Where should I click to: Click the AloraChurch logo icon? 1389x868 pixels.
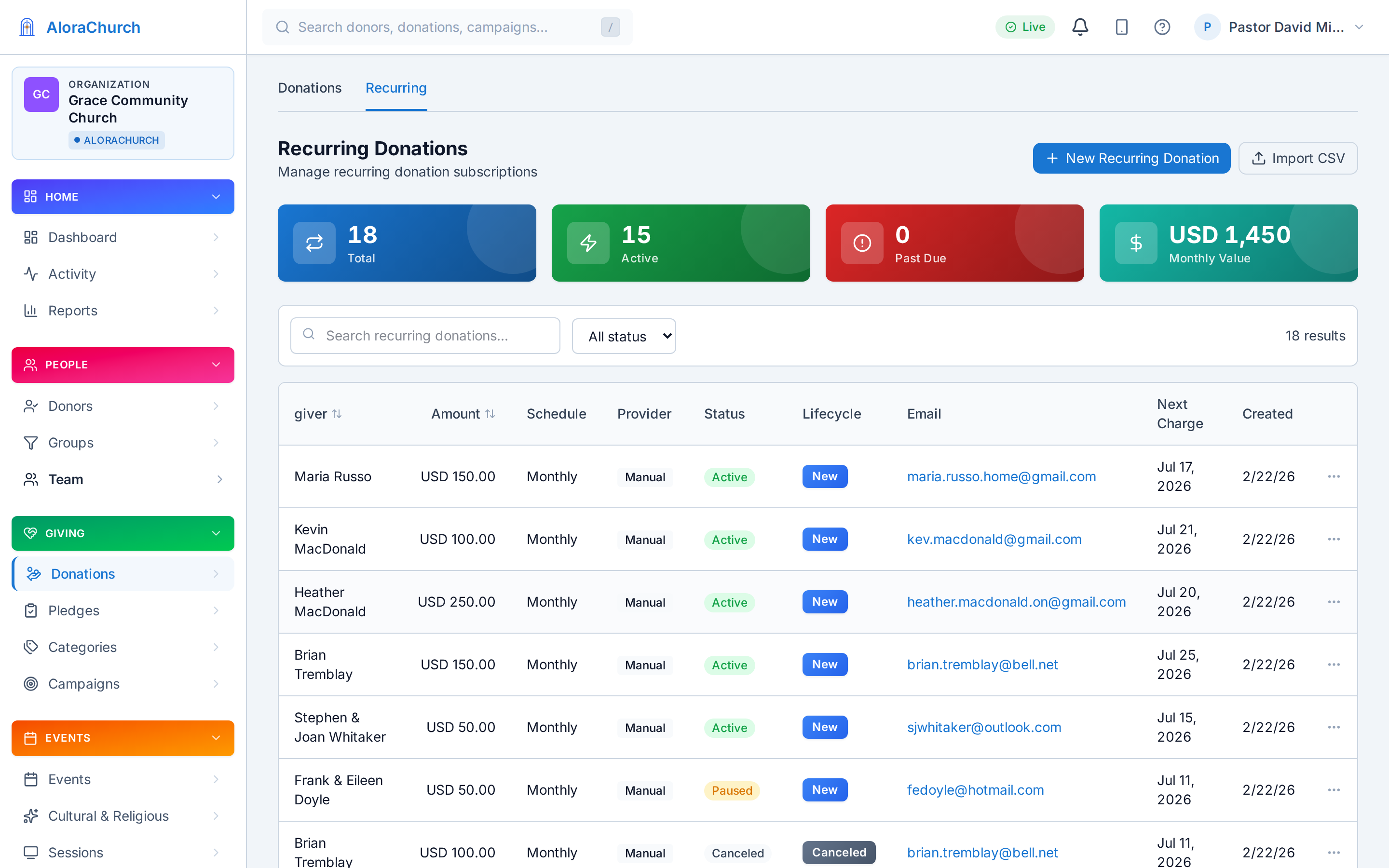27,27
